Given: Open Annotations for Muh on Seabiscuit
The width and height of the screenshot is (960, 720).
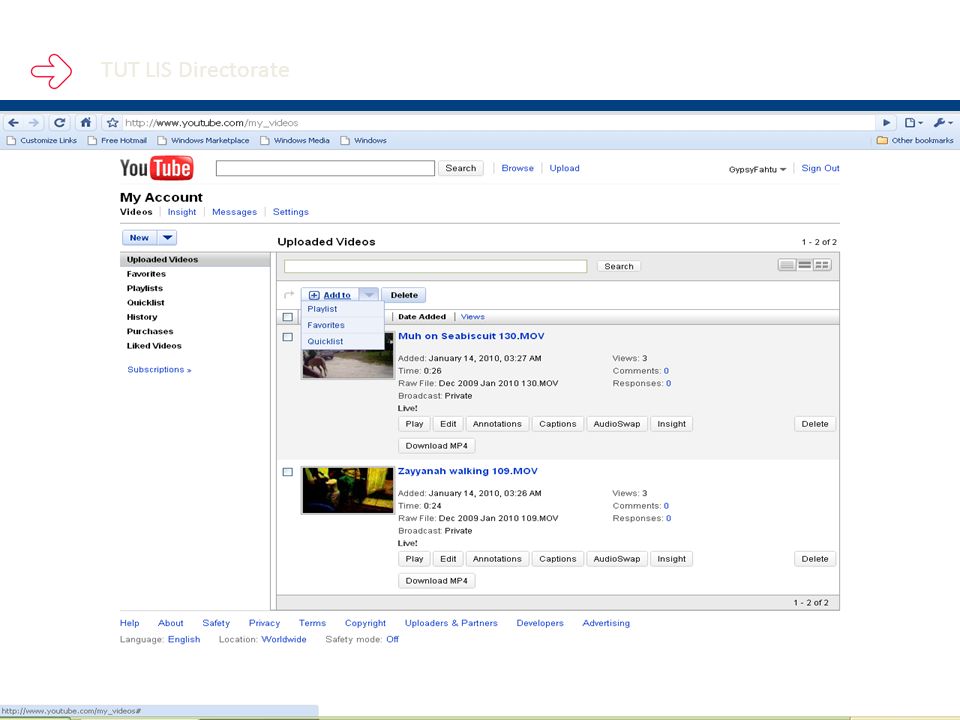Looking at the screenshot, I should coord(497,424).
